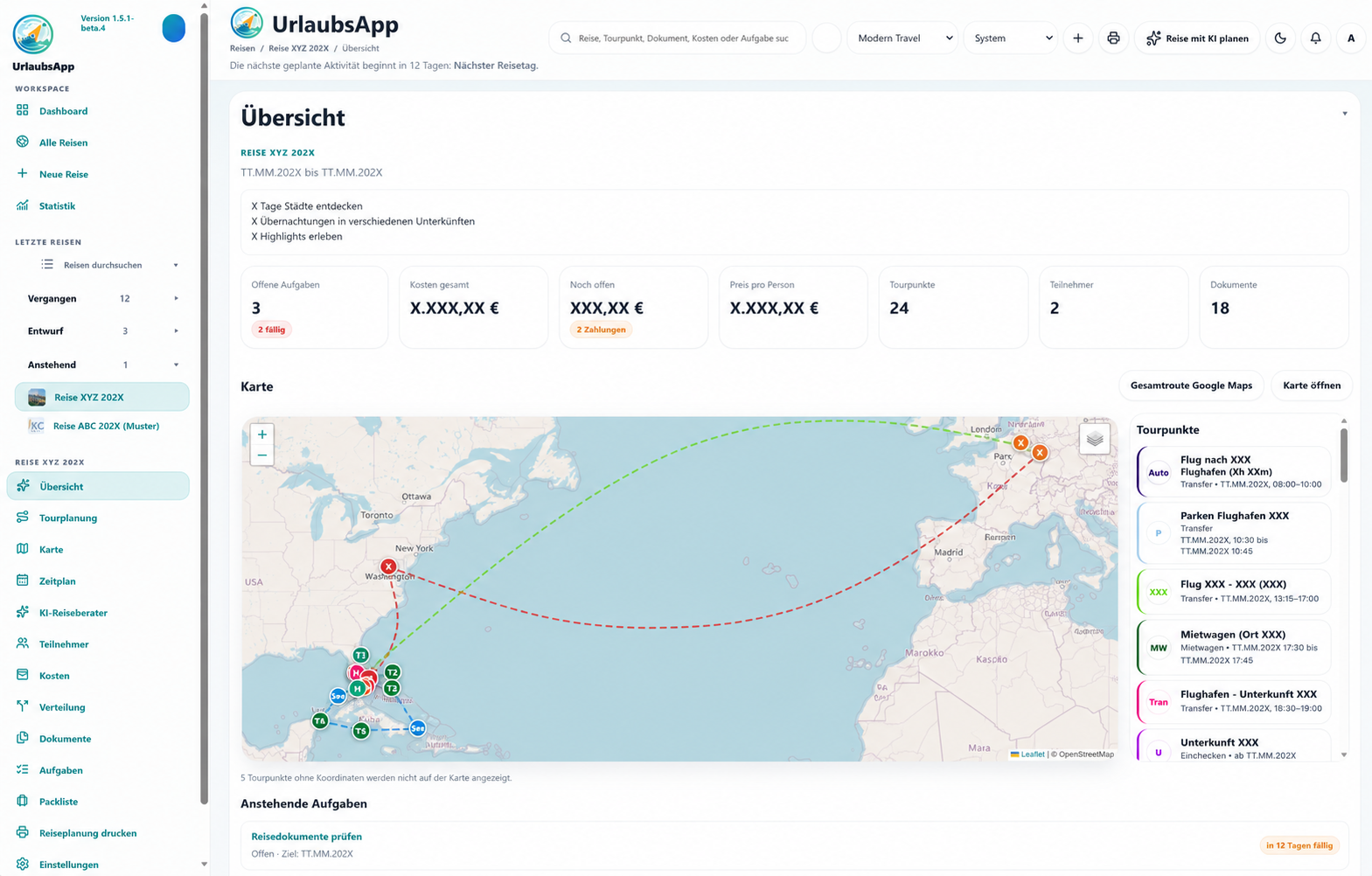1372x876 pixels.
Task: Click the red X marker near Washington
Action: [x=388, y=567]
